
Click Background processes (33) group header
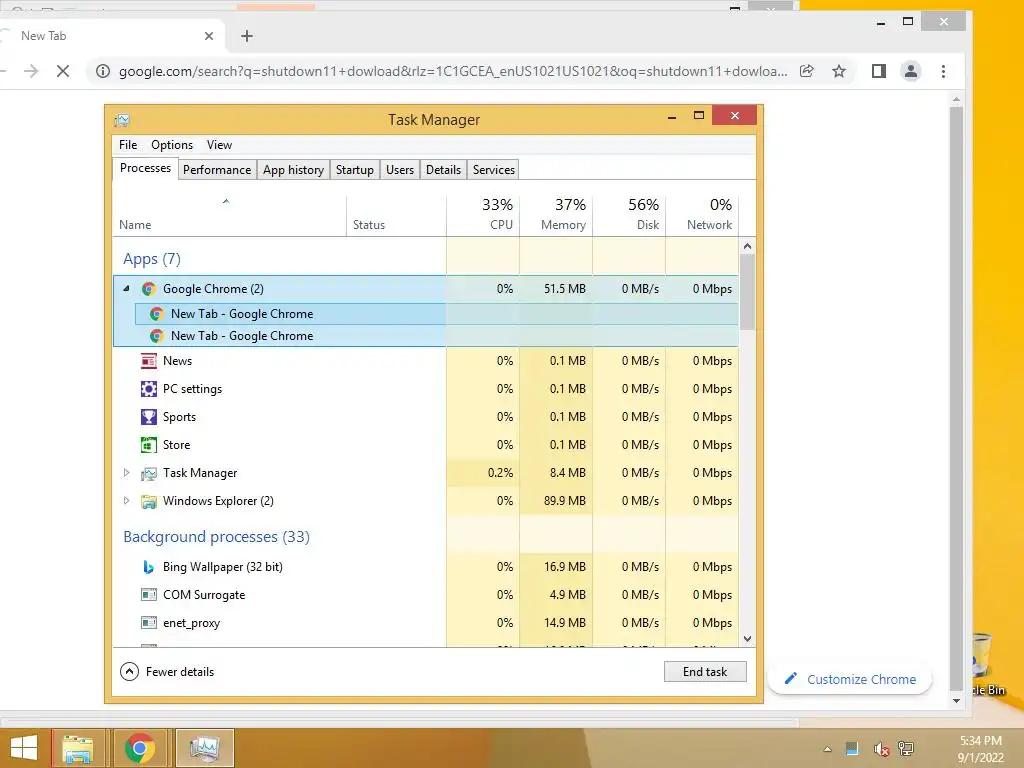pos(216,537)
